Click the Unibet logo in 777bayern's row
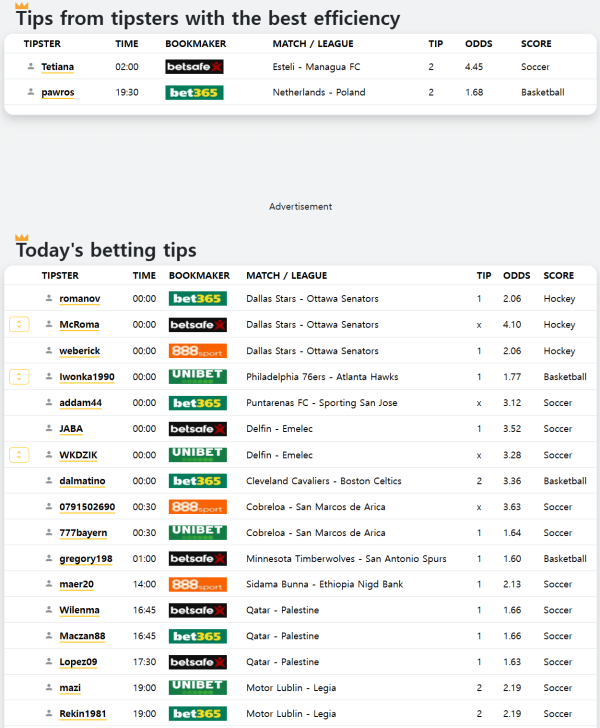The height and width of the screenshot is (728, 600). pyautogui.click(x=197, y=533)
